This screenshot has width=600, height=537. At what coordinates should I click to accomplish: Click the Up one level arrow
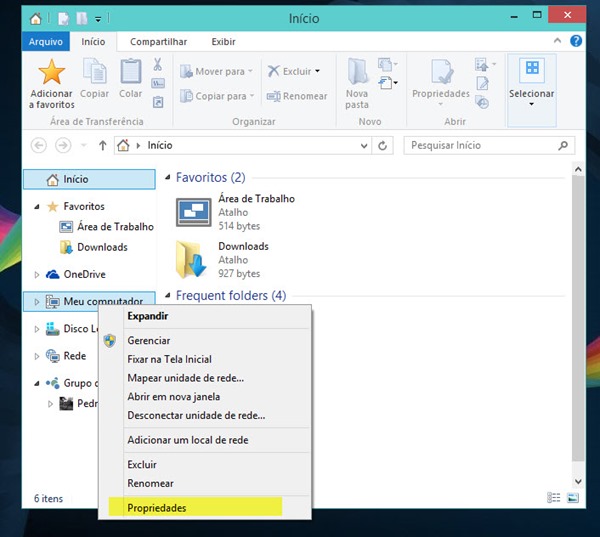pos(102,145)
